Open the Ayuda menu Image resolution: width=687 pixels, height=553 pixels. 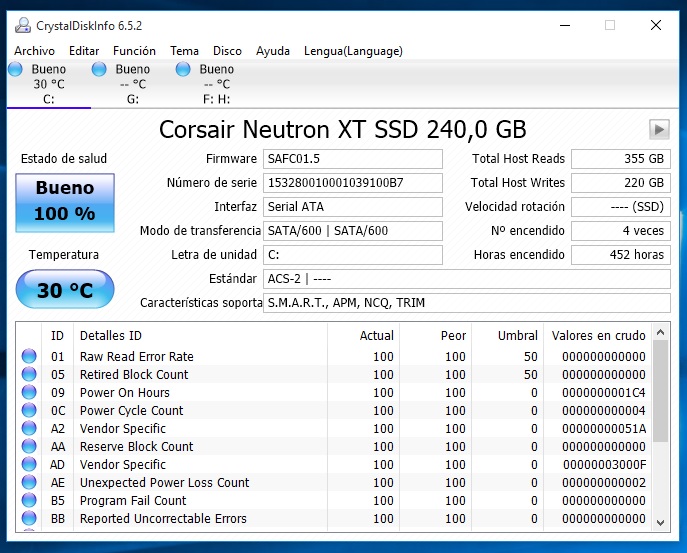click(273, 51)
